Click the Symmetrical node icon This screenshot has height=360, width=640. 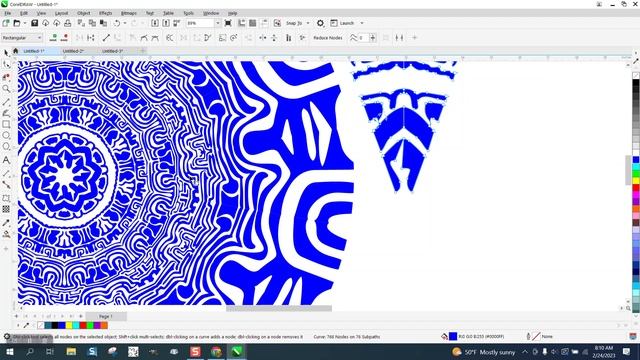tap(155, 38)
